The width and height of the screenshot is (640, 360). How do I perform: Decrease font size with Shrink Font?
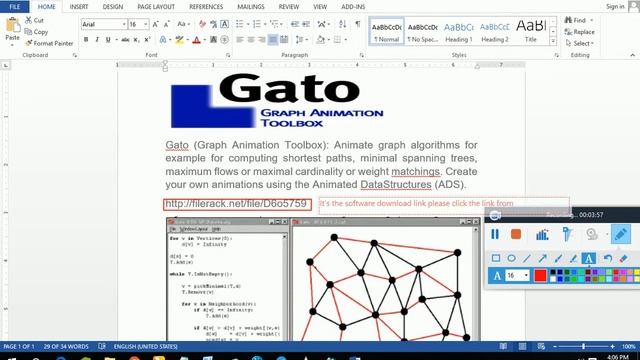click(x=167, y=24)
